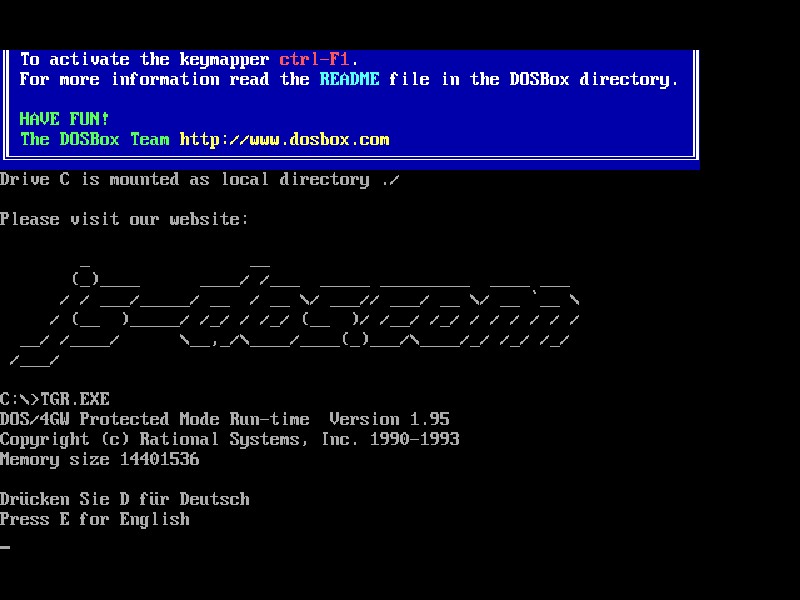This screenshot has height=600, width=800.
Task: Click the 'Drive C is mounted' message
Action: [184, 179]
